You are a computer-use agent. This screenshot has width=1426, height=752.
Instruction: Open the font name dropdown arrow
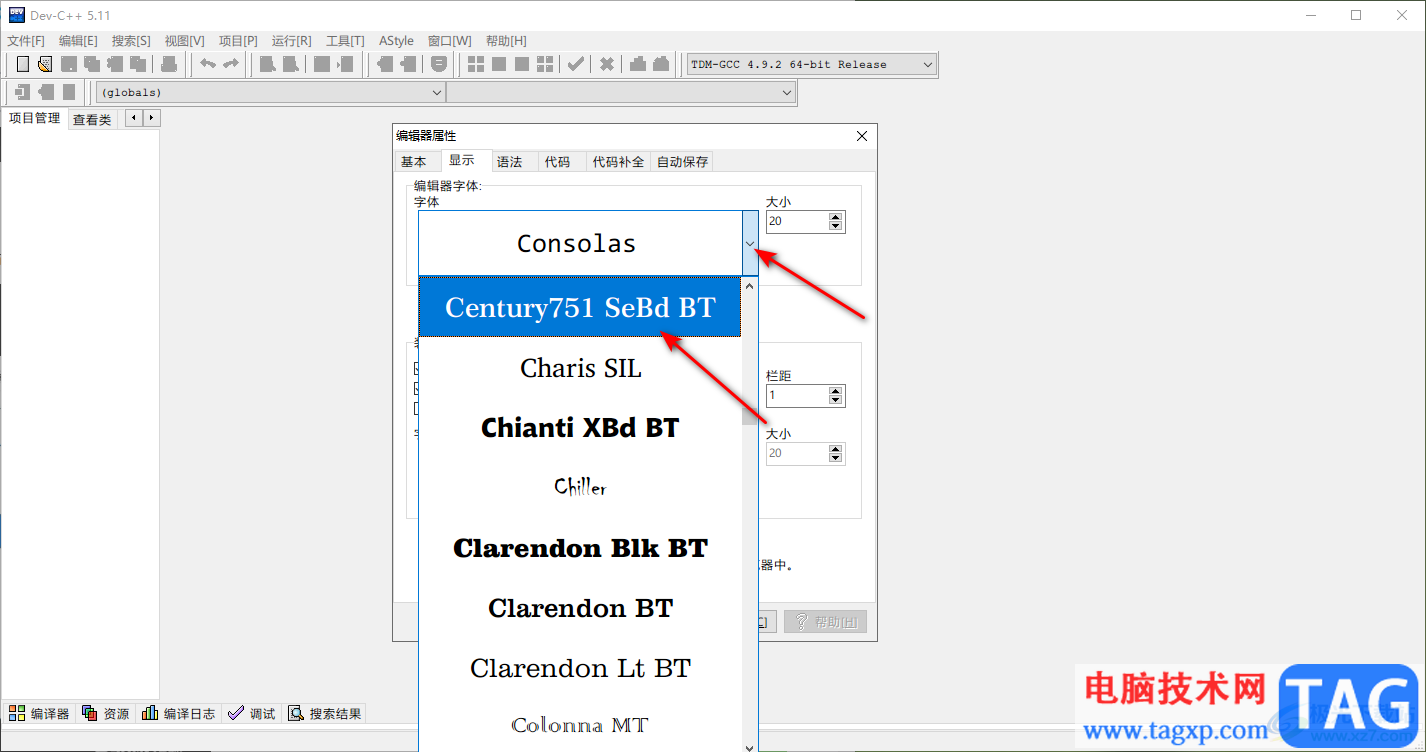tap(750, 243)
